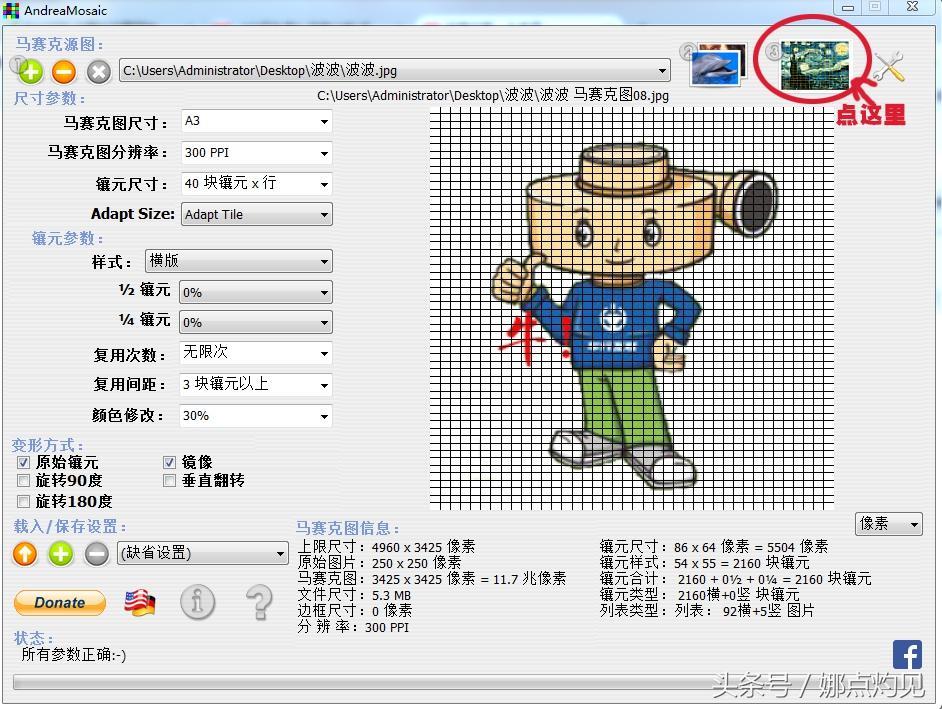The height and width of the screenshot is (709, 942).
Task: Open the 300 PPI resolution dropdown
Action: click(x=256, y=153)
